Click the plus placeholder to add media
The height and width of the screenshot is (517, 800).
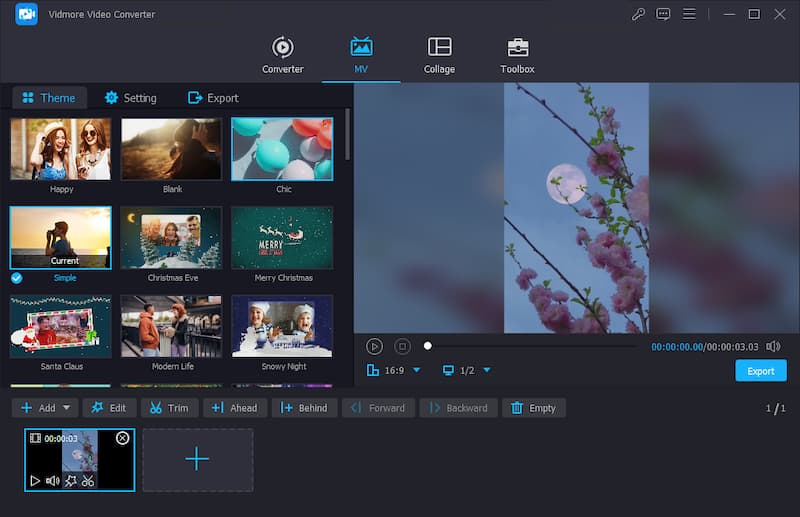(x=197, y=460)
